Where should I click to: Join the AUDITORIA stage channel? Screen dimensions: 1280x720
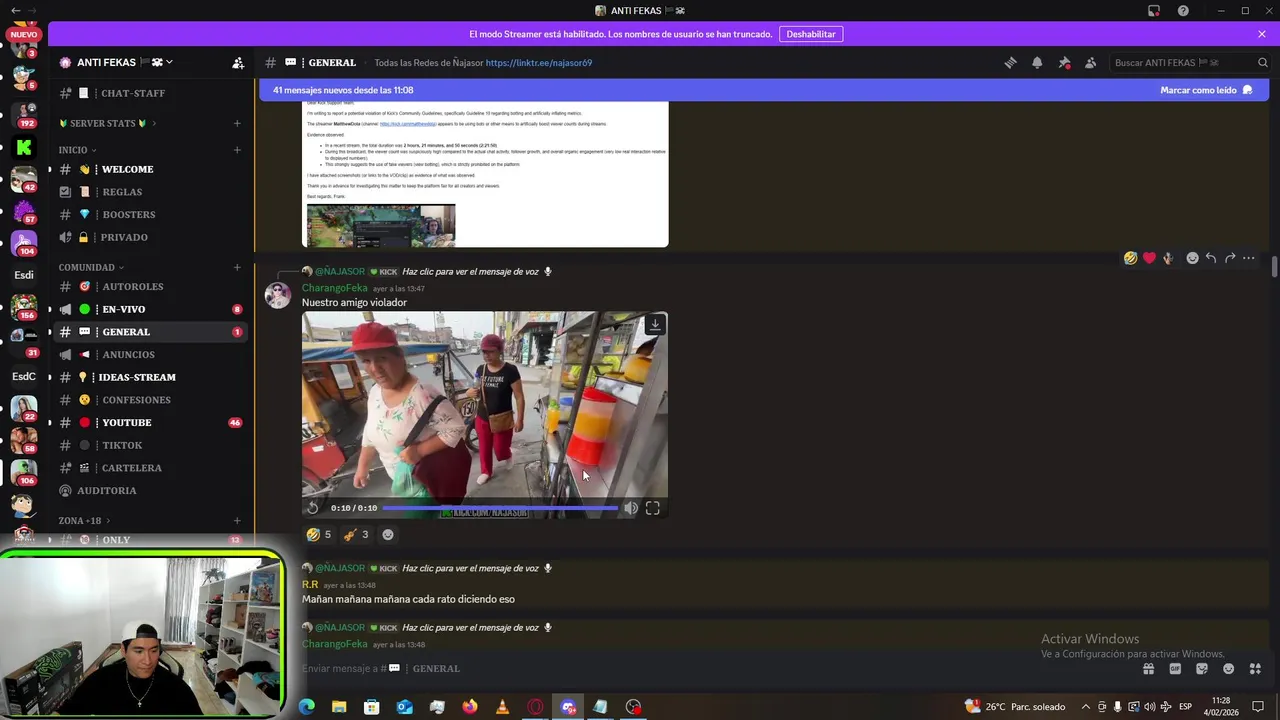[x=150, y=490]
